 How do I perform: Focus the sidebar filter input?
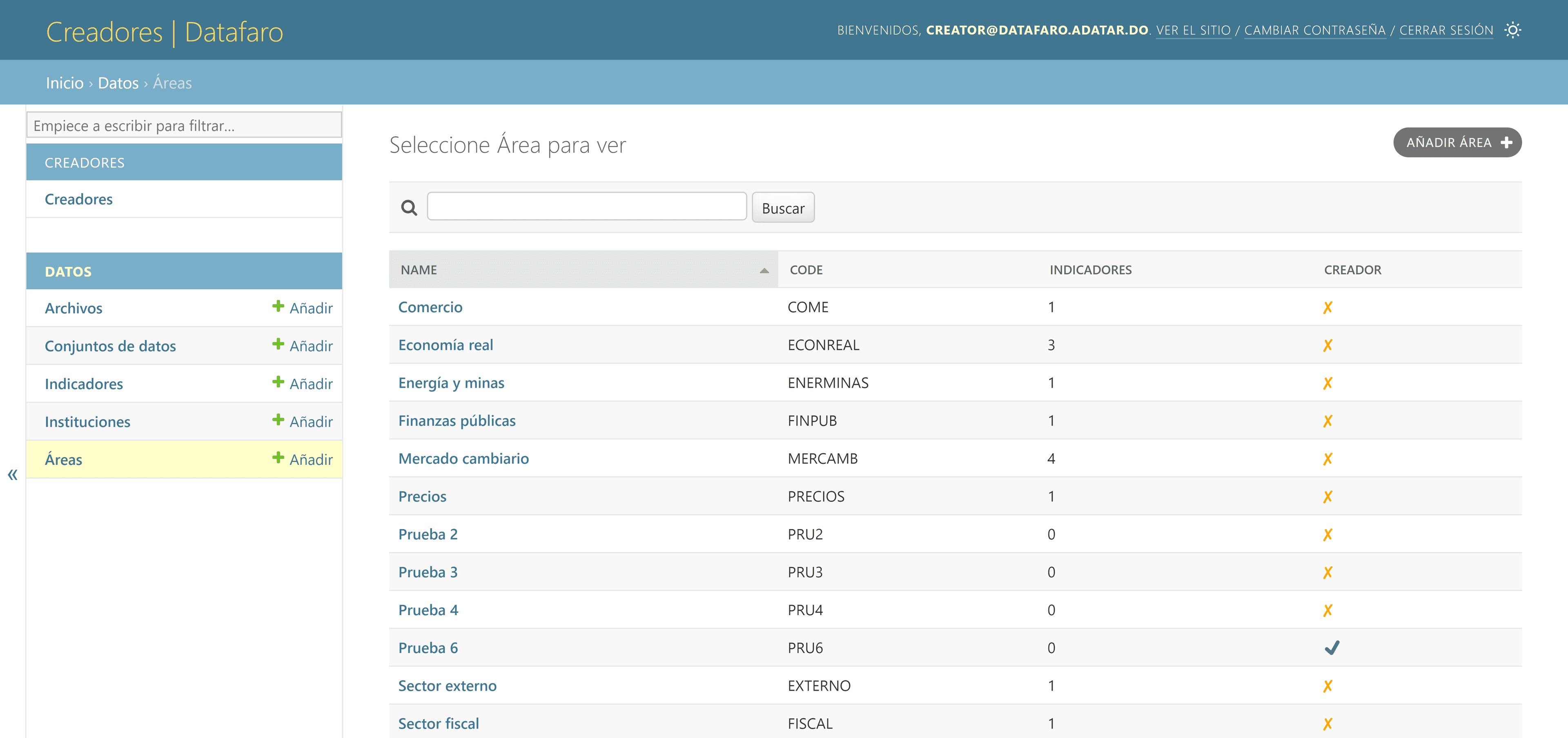pyautogui.click(x=184, y=125)
